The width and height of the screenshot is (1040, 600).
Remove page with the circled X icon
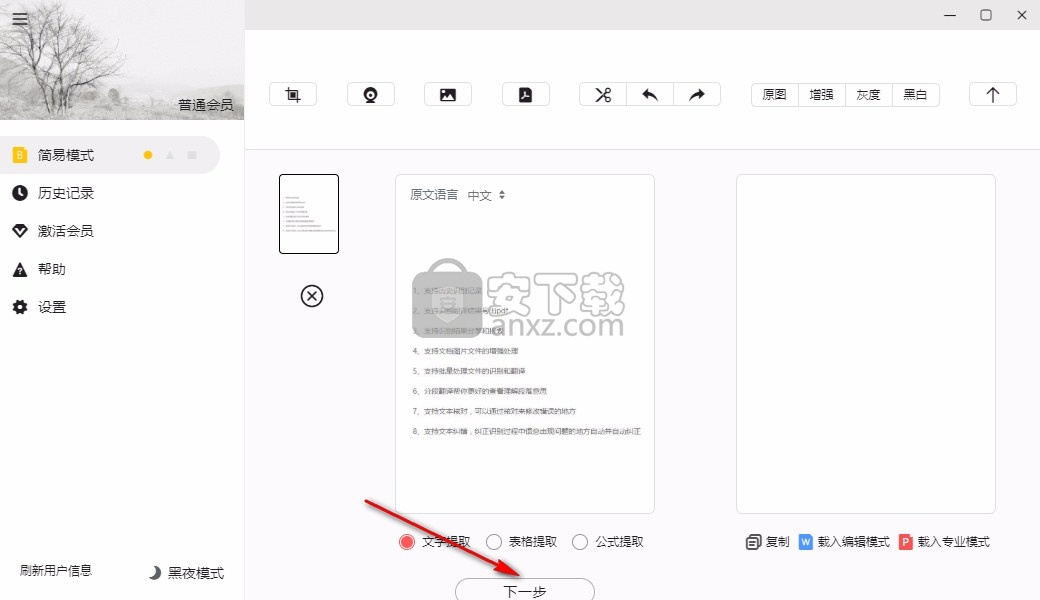312,296
